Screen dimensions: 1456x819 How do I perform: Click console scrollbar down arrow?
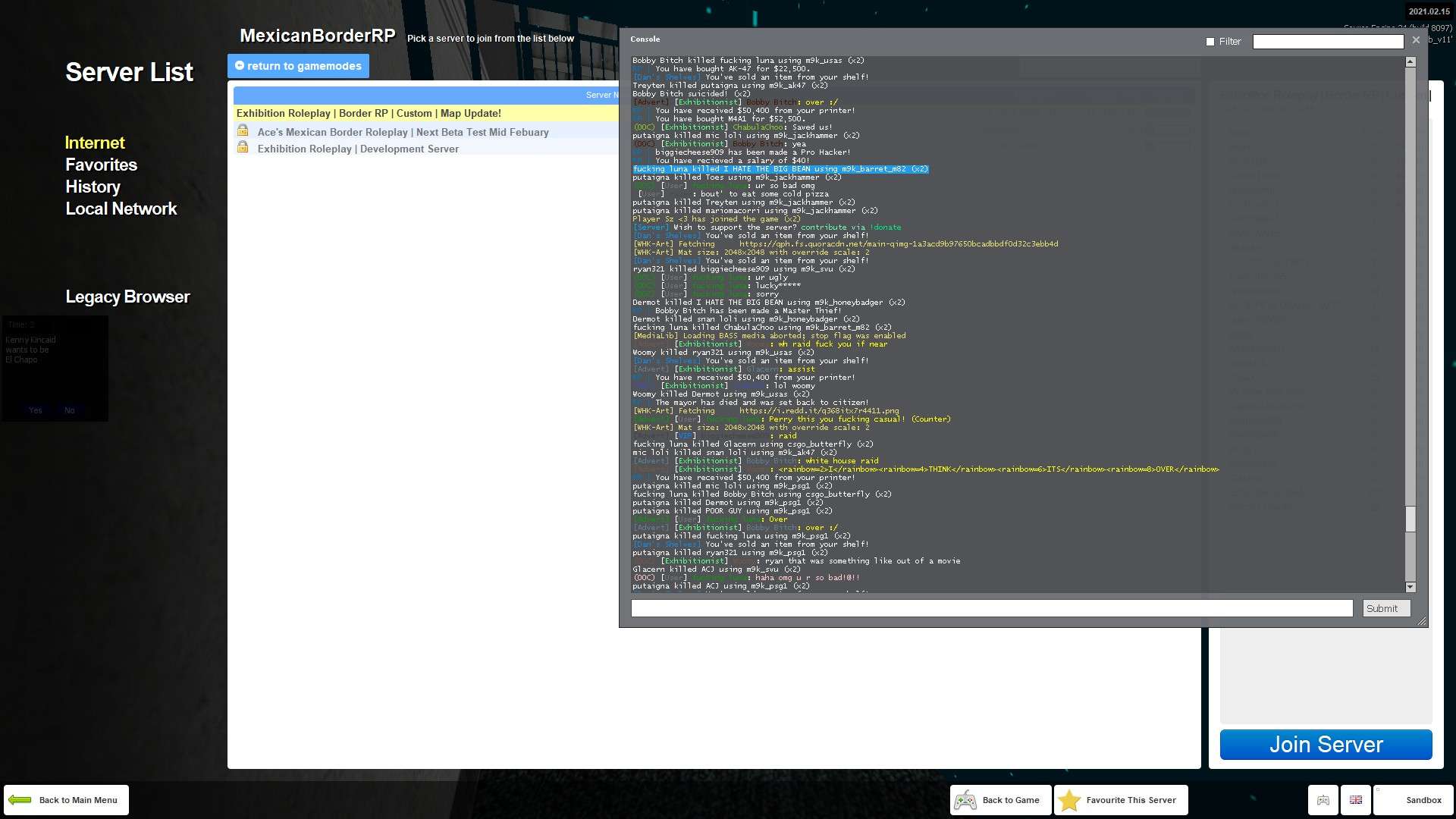click(1410, 587)
